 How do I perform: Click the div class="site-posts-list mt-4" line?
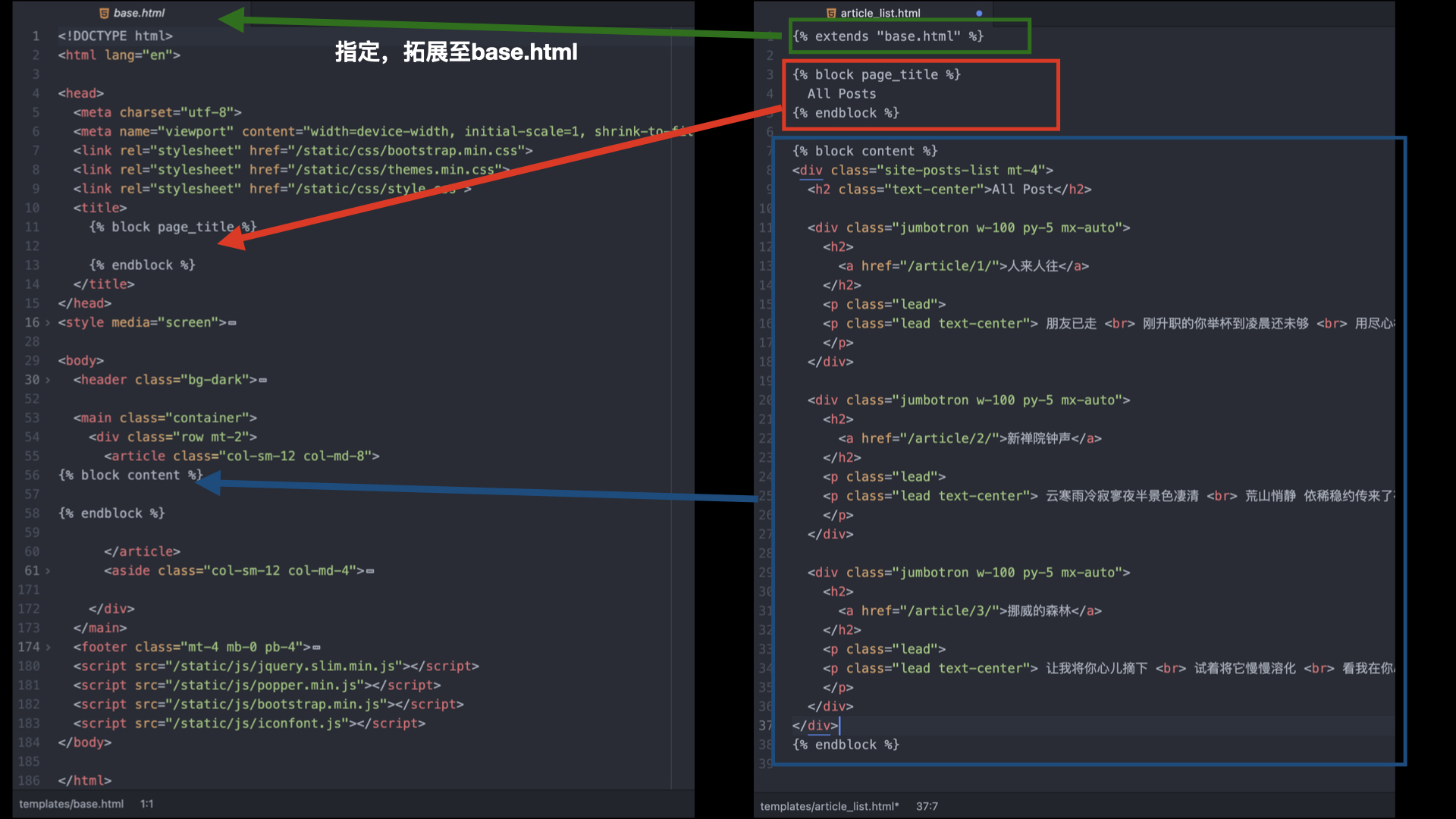pyautogui.click(x=923, y=170)
